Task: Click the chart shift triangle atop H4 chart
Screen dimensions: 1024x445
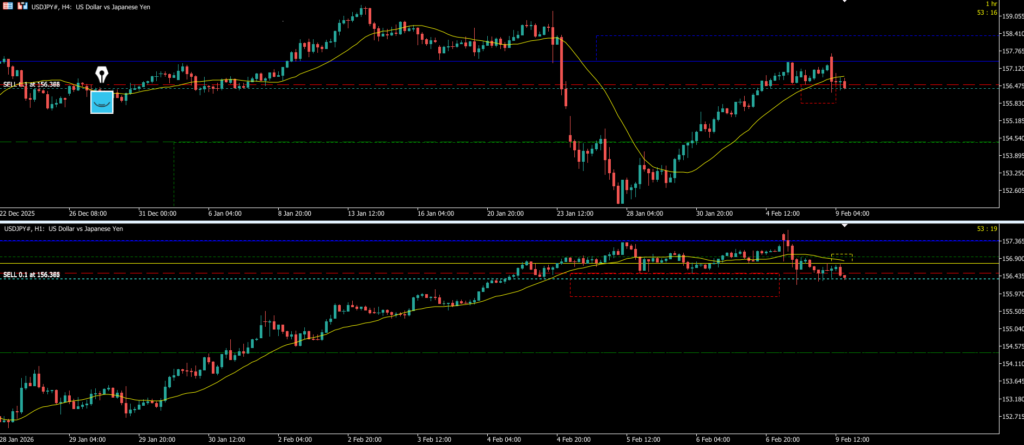Action: [x=847, y=2]
